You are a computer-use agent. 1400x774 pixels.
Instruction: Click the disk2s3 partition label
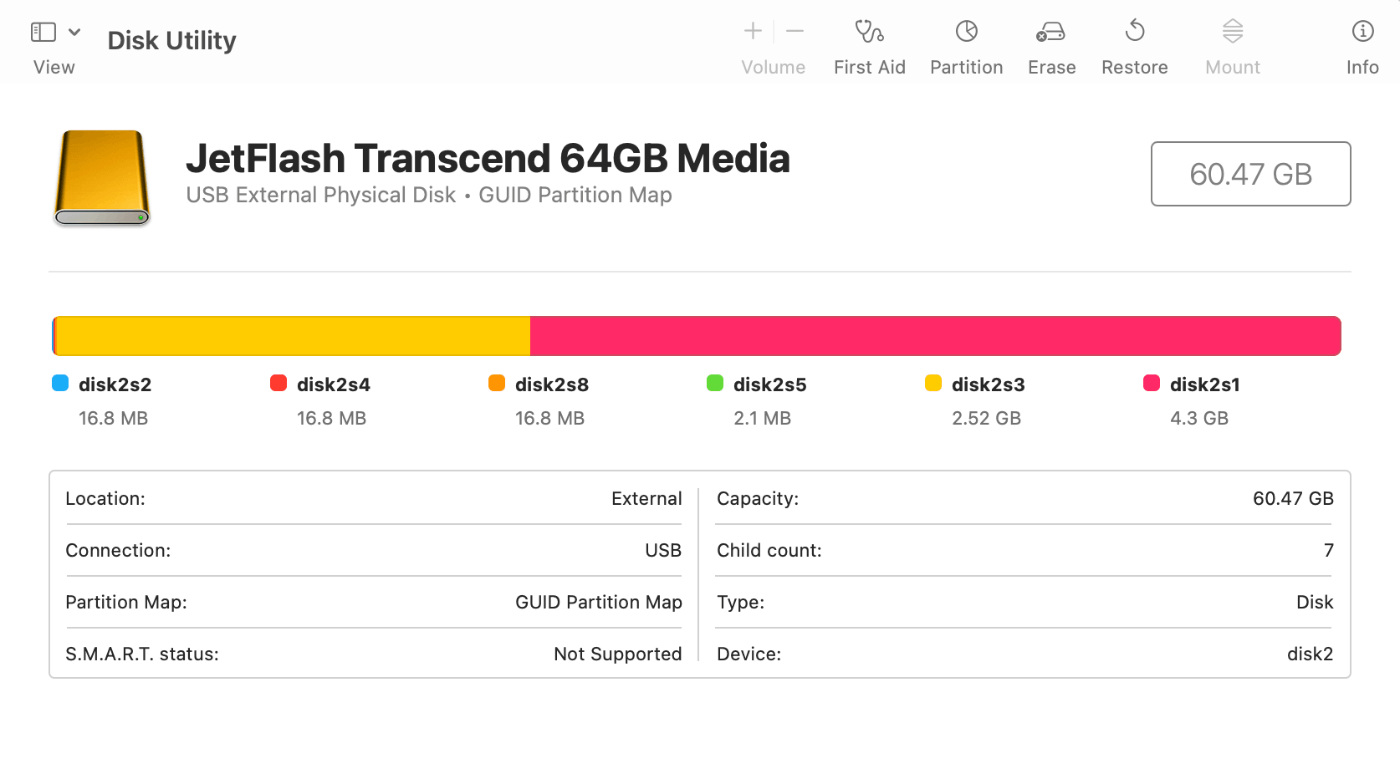click(x=988, y=384)
